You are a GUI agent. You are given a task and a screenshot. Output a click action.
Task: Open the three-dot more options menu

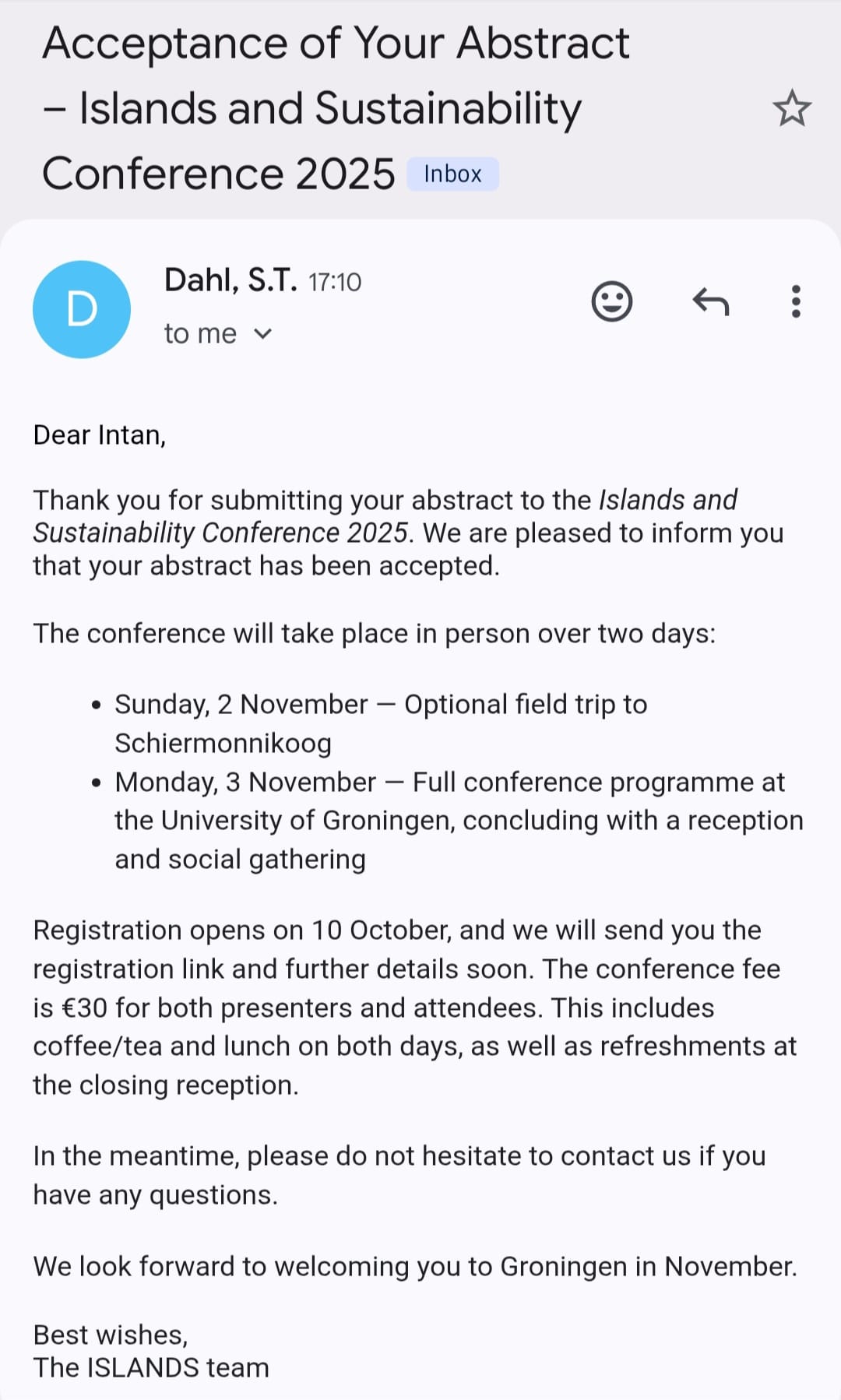click(795, 301)
